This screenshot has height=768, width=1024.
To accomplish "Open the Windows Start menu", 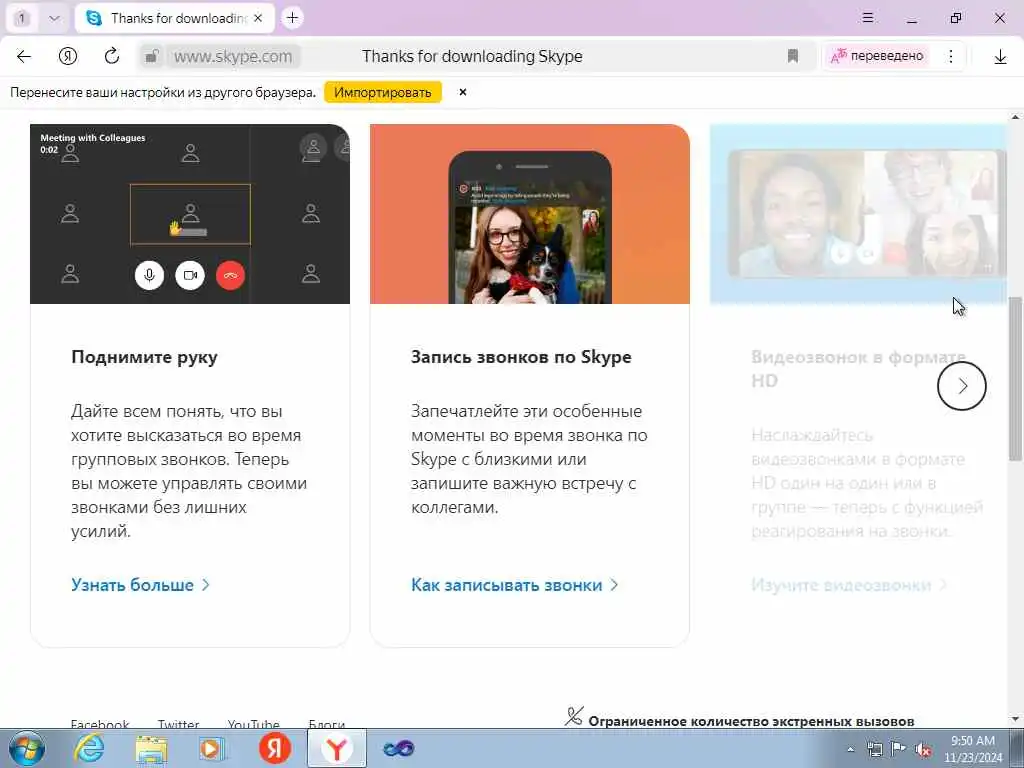I will pos(27,748).
